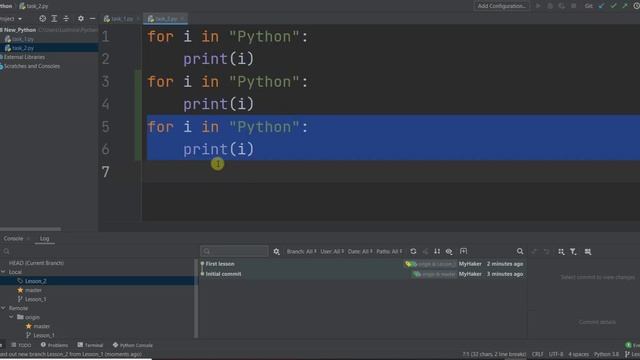640x360 pixels.
Task: Click rightmost layout icon in changes toolbar
Action: [x=588, y=252]
